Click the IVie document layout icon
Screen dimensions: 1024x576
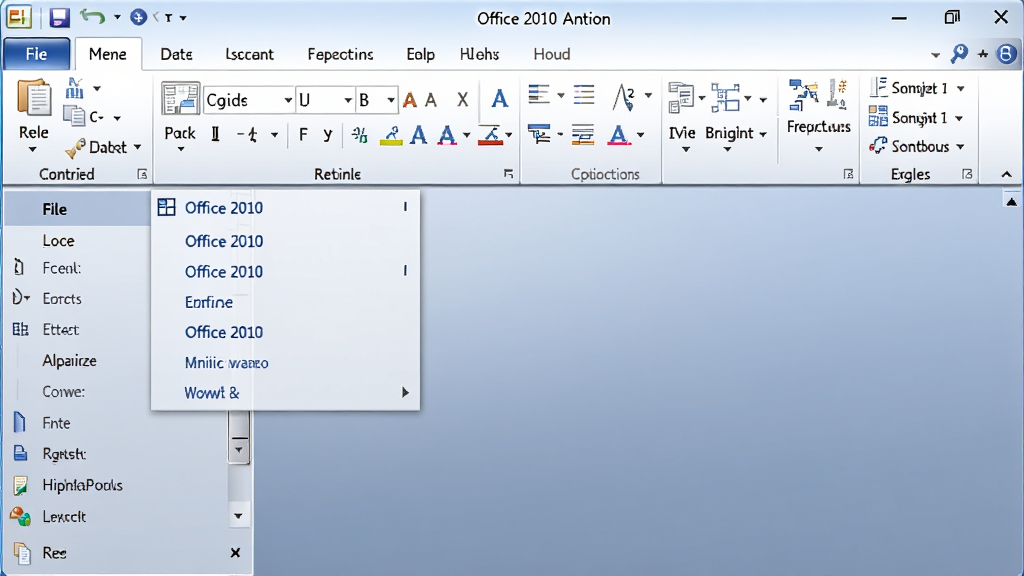pyautogui.click(x=680, y=98)
